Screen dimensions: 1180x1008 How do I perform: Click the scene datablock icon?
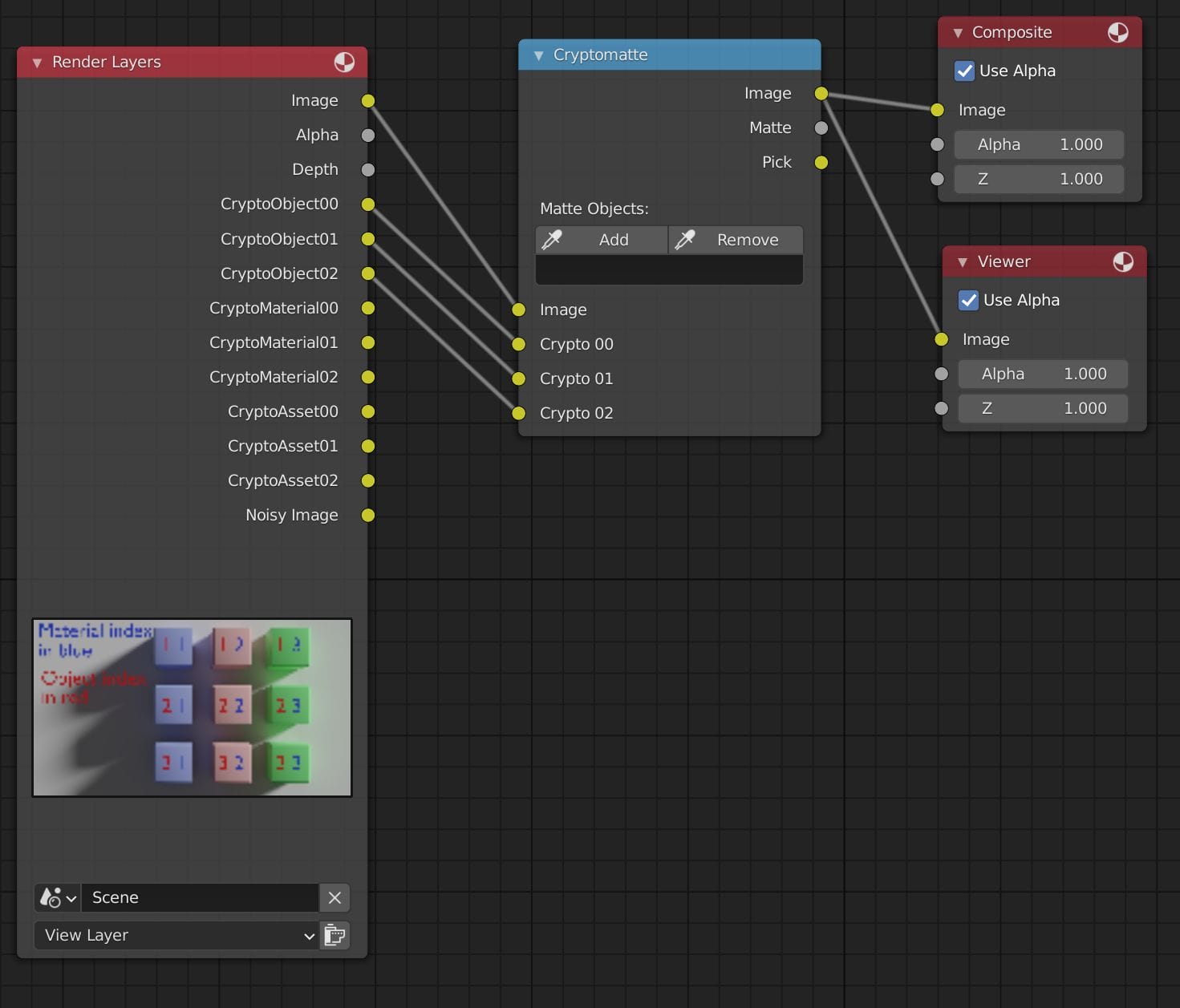(x=51, y=897)
